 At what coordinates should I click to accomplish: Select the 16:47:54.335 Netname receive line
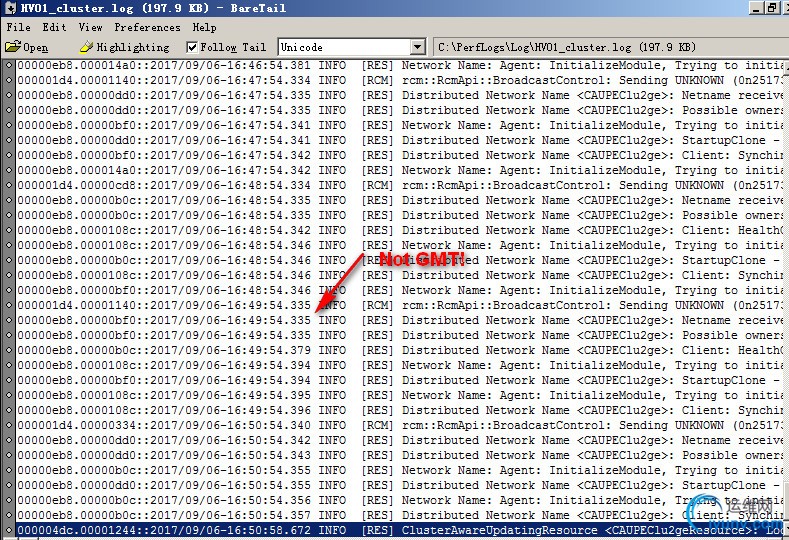tap(400, 95)
